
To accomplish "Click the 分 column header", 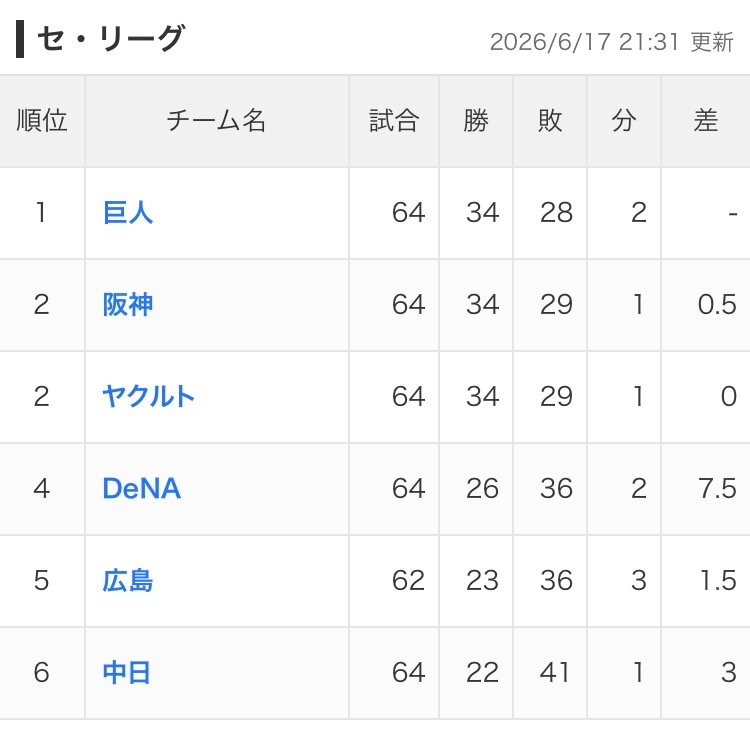I will (624, 120).
